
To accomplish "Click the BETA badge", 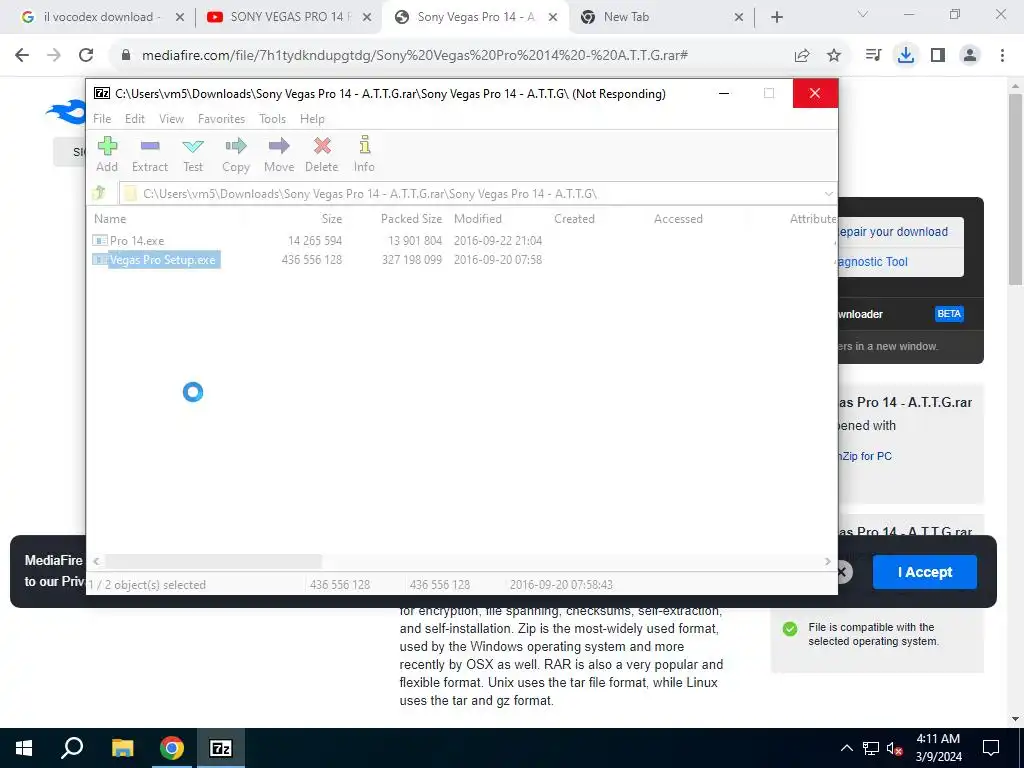I will tap(949, 314).
